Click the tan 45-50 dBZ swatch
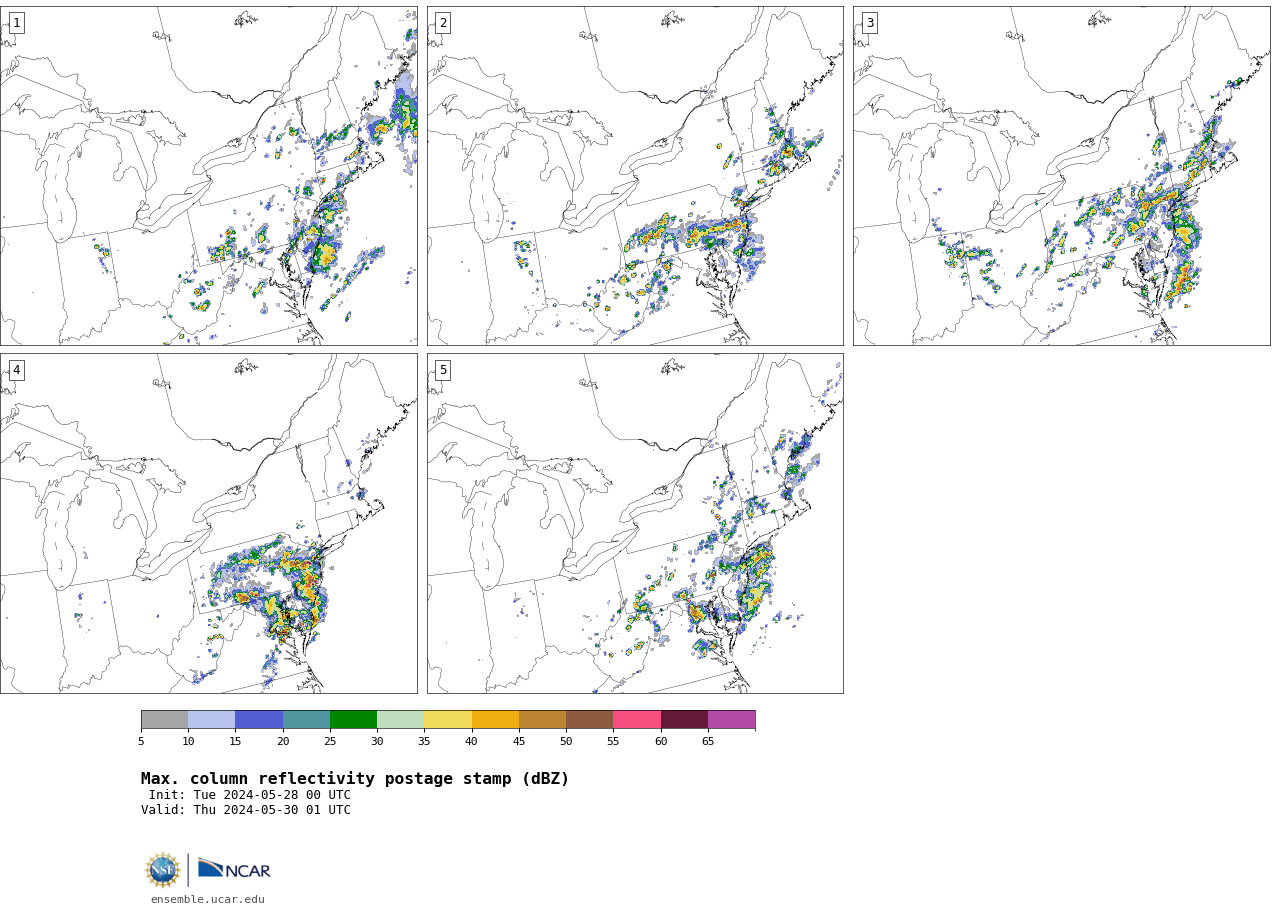 point(542,720)
